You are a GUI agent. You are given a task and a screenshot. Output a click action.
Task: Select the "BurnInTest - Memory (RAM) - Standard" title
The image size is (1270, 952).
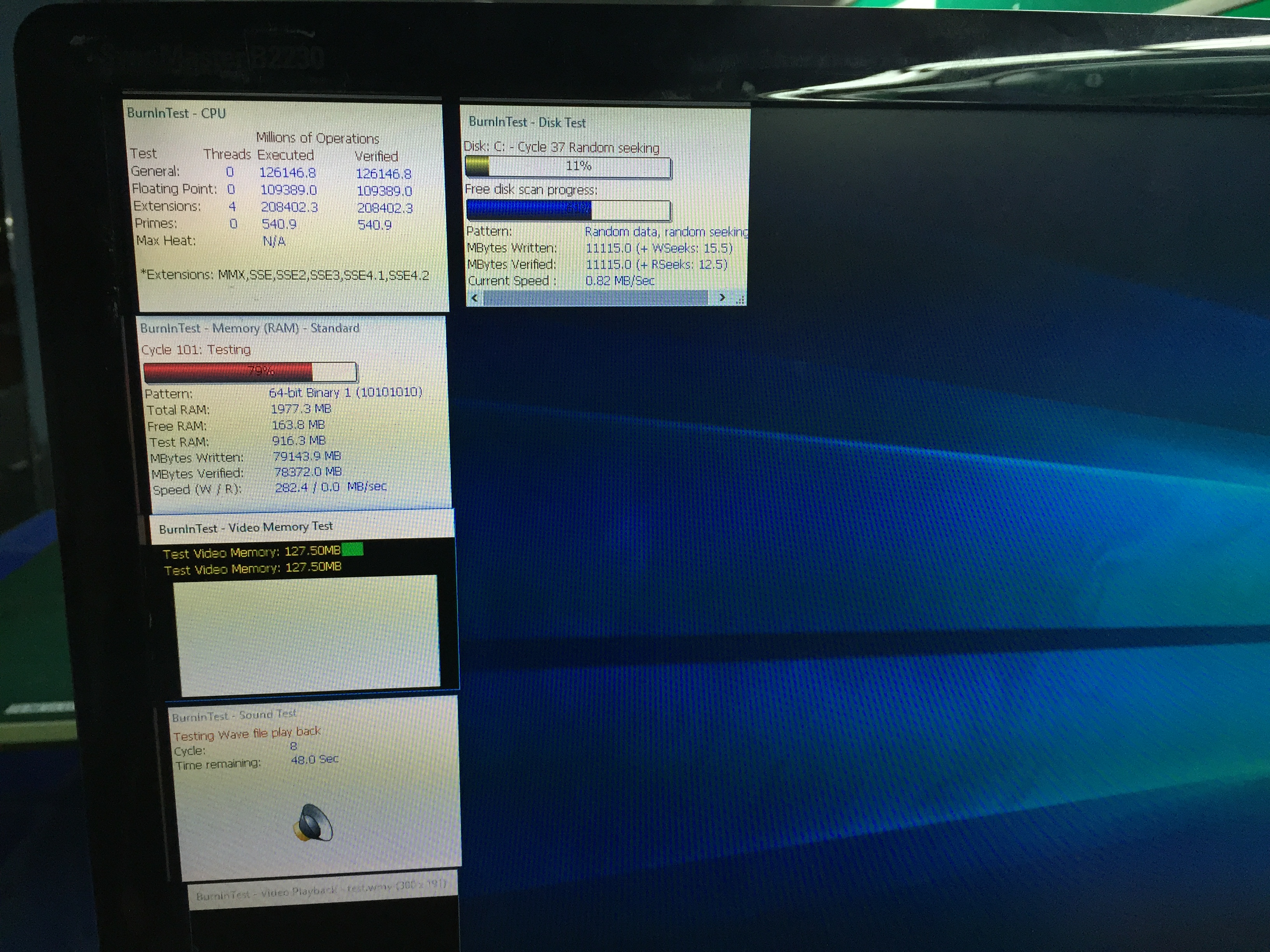pyautogui.click(x=250, y=328)
